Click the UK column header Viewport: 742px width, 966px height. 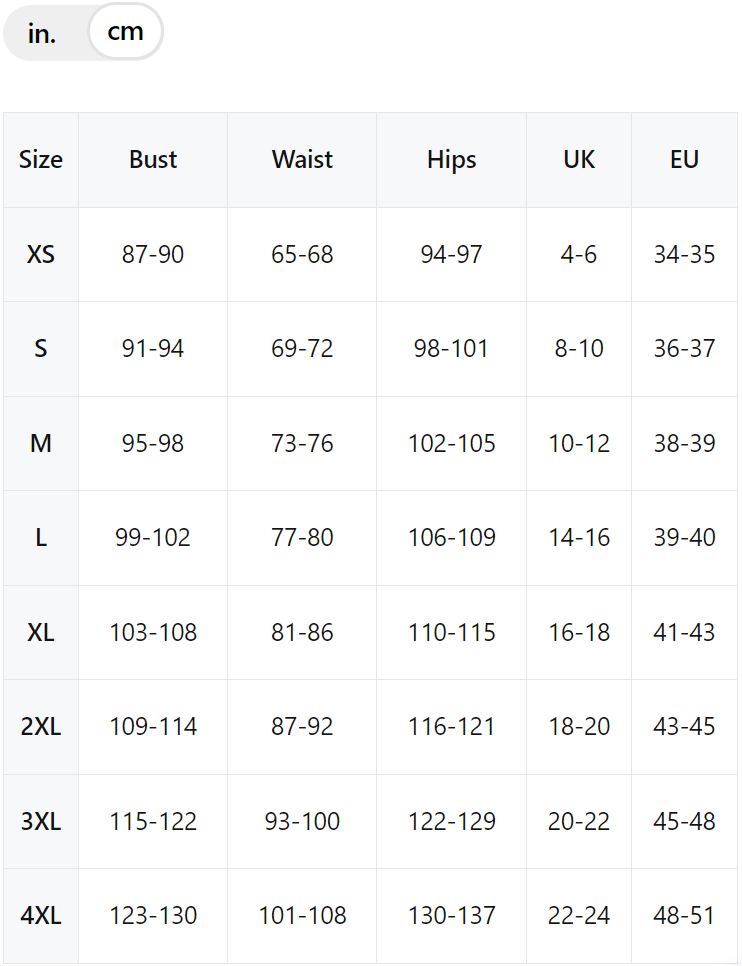pyautogui.click(x=579, y=160)
